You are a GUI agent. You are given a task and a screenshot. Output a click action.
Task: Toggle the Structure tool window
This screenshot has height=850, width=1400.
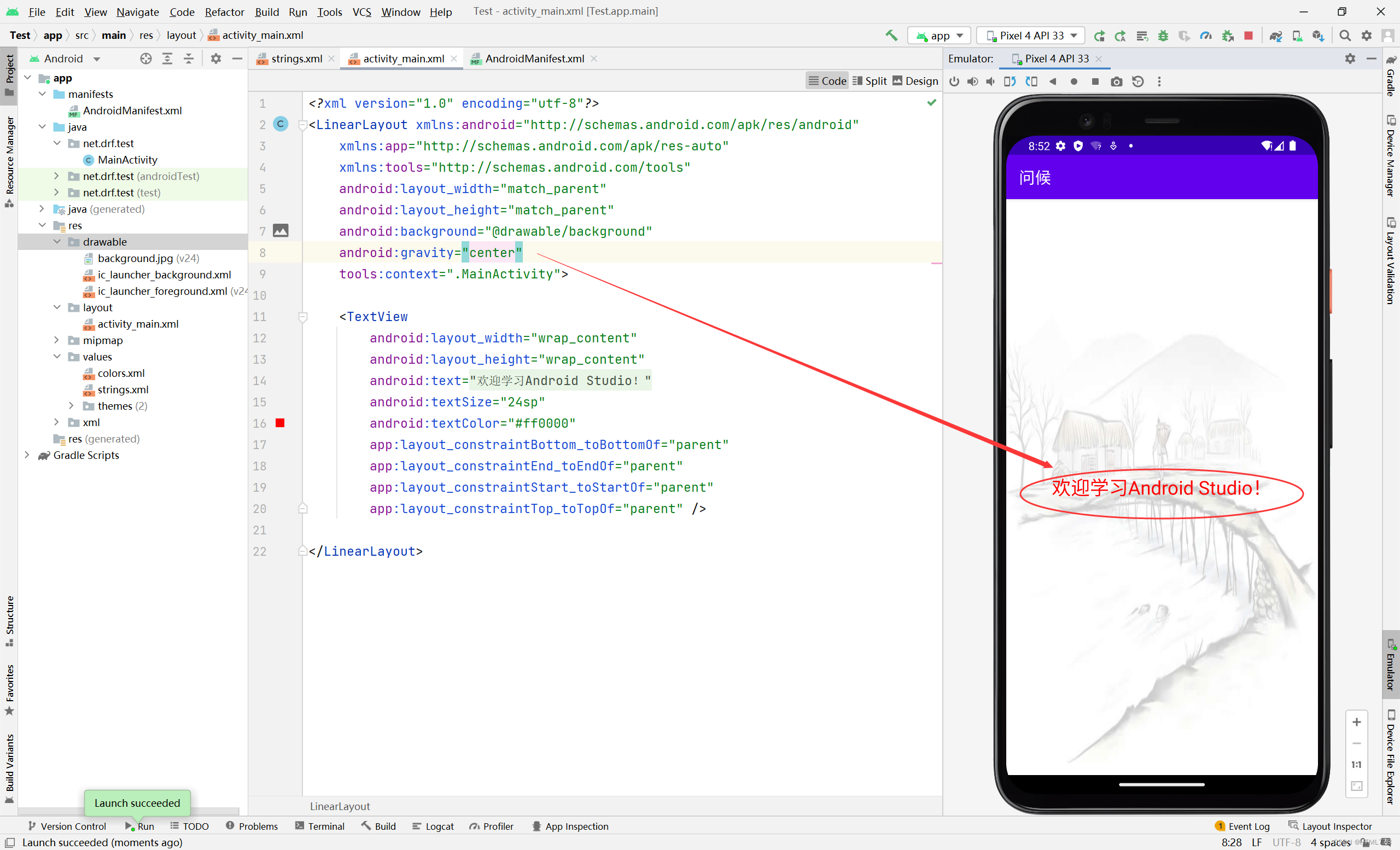click(x=9, y=621)
